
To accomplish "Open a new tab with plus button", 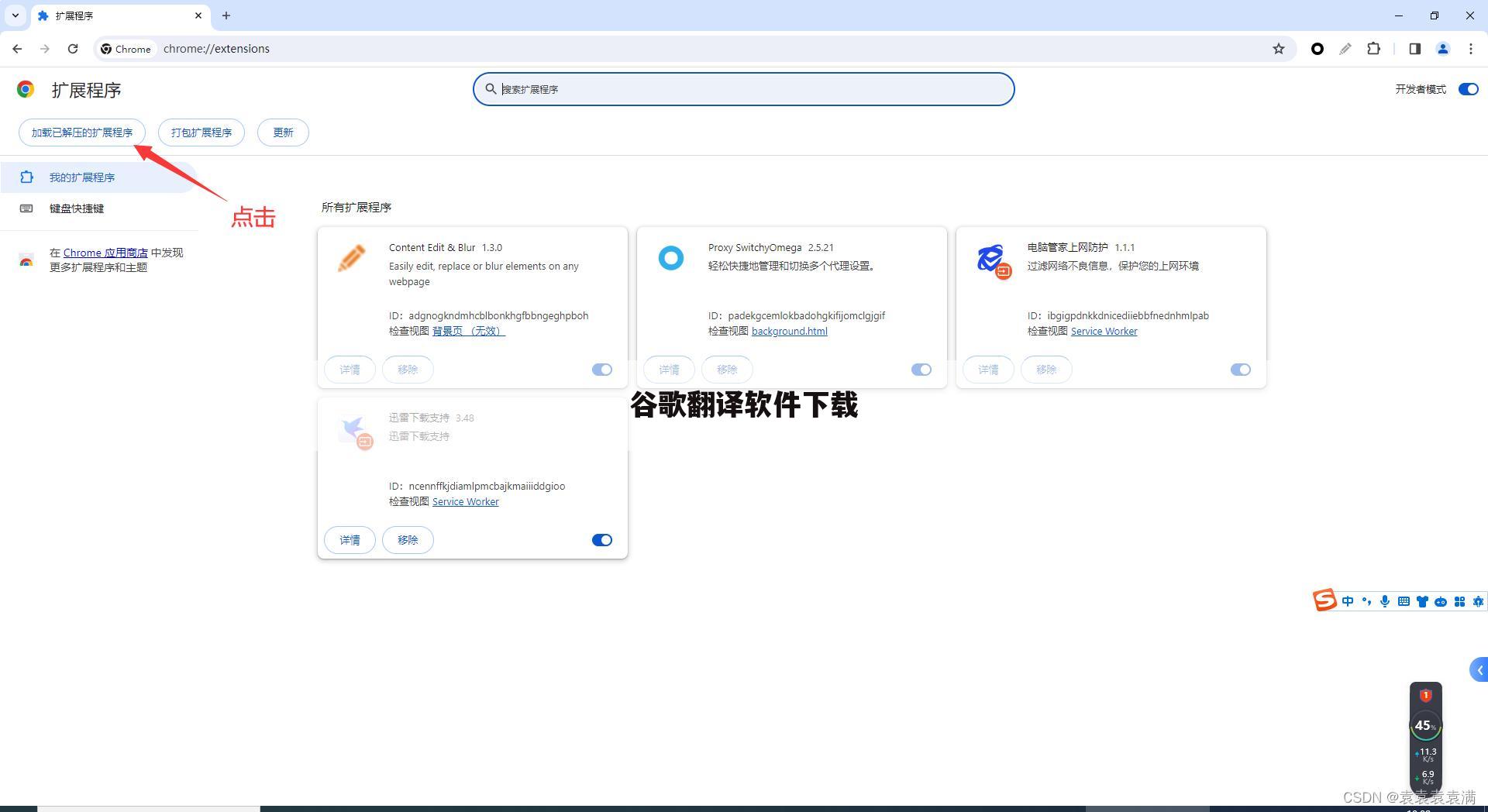I will point(226,15).
